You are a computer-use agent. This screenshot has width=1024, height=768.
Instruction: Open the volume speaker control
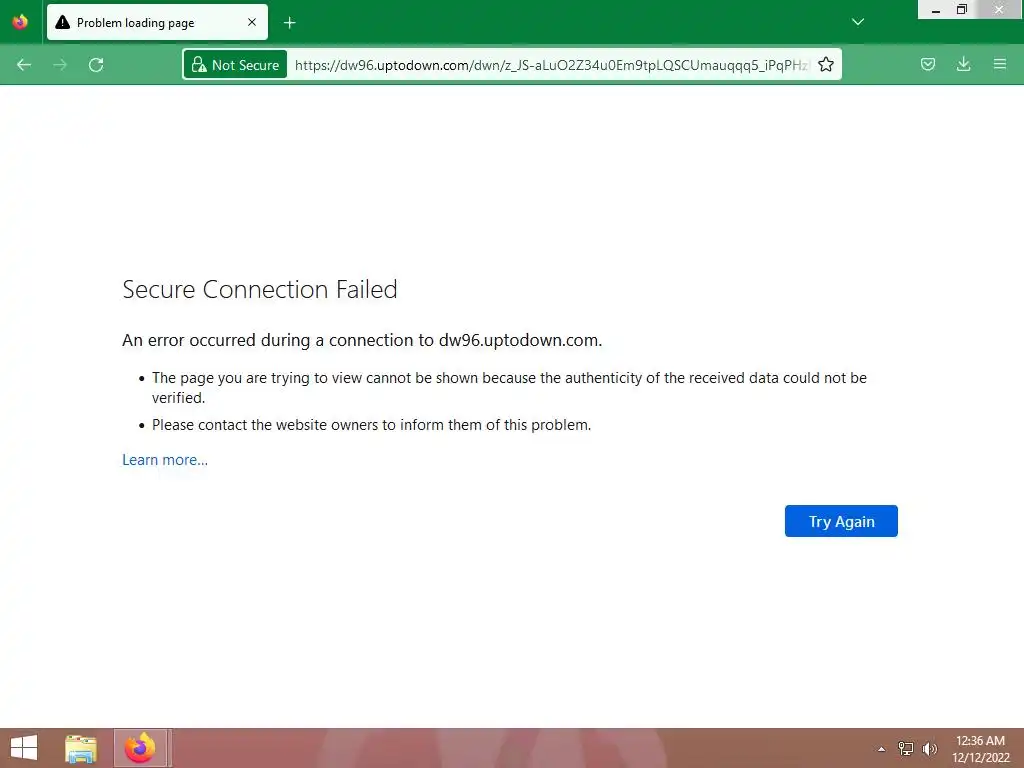pos(930,749)
